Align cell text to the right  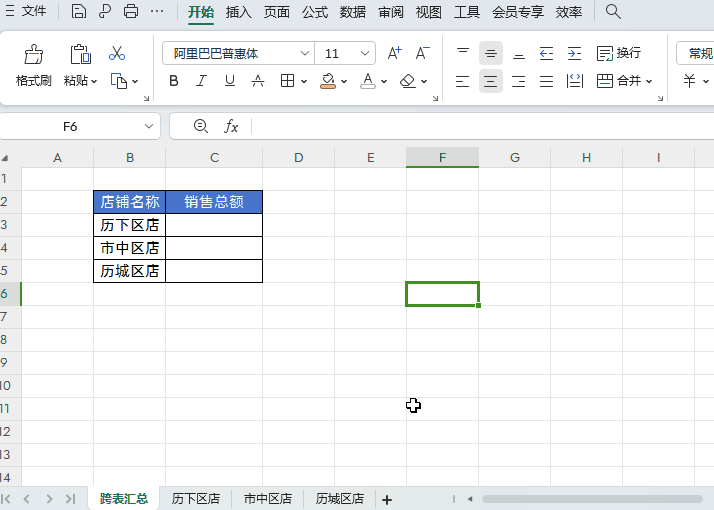coord(519,81)
